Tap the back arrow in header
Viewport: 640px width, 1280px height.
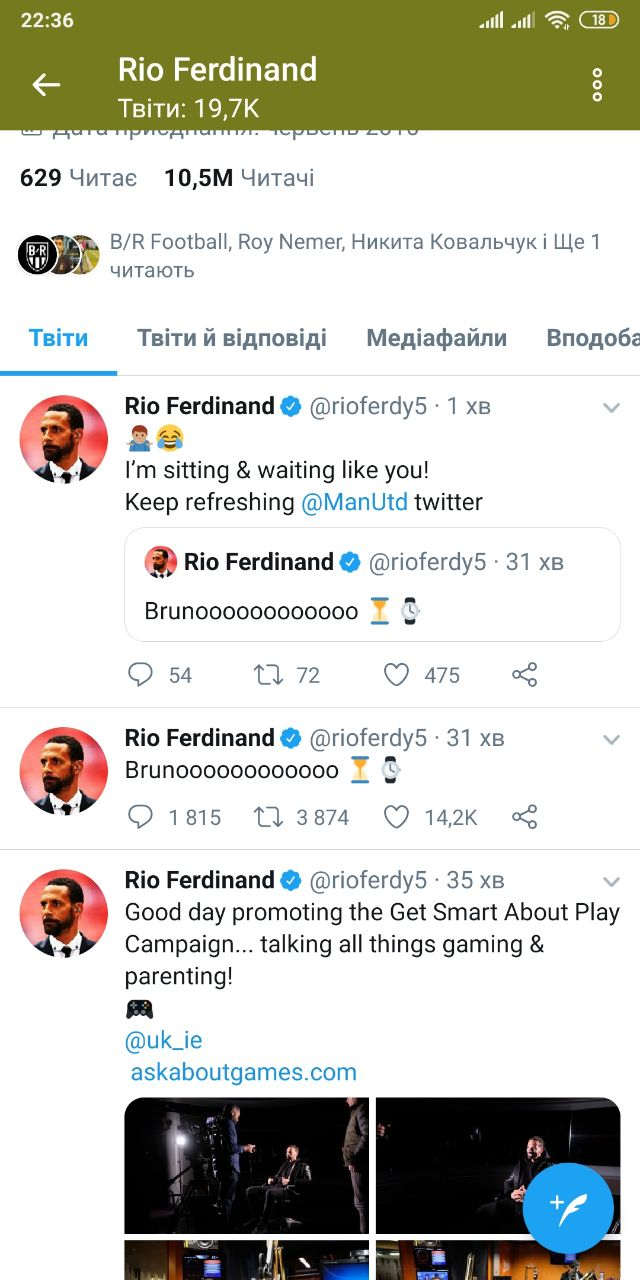46,85
